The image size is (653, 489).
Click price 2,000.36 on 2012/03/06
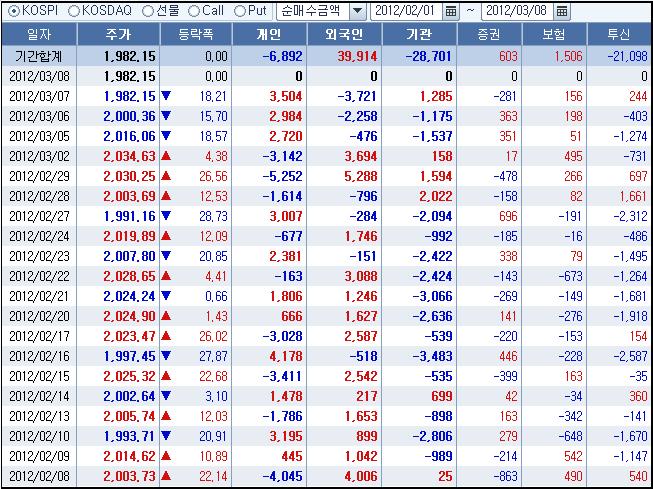tap(129, 116)
